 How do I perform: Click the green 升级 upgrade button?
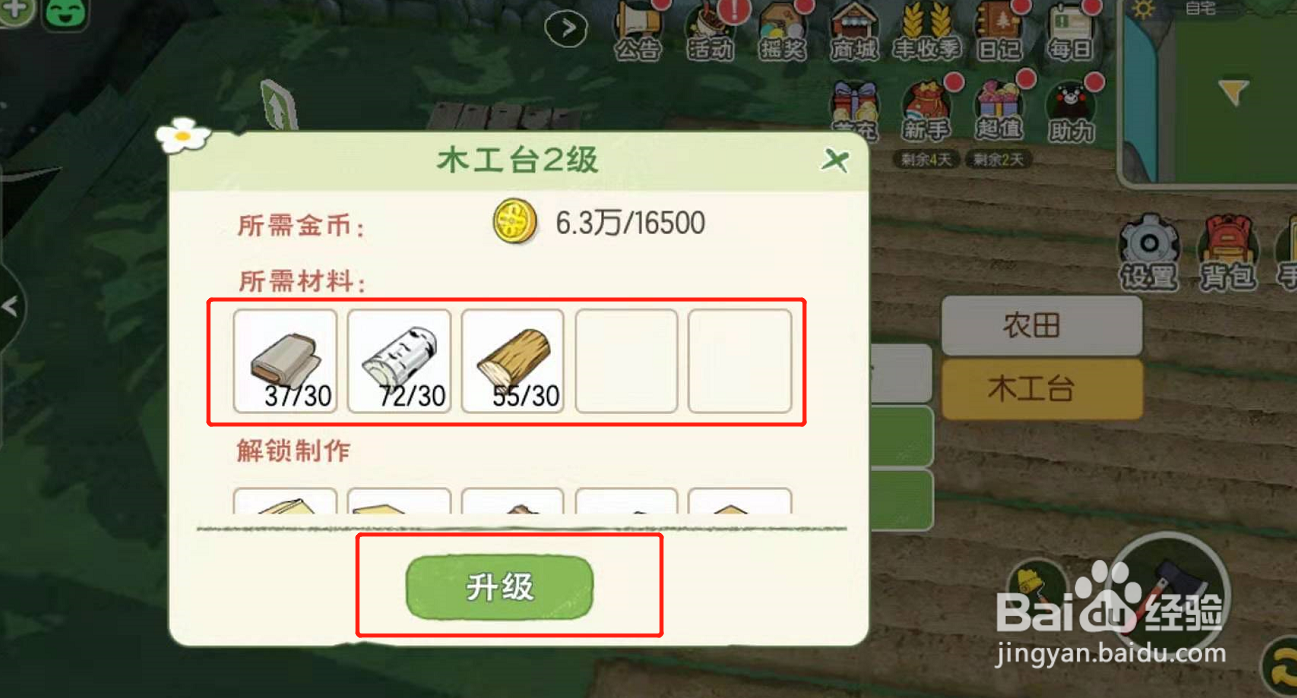500,587
